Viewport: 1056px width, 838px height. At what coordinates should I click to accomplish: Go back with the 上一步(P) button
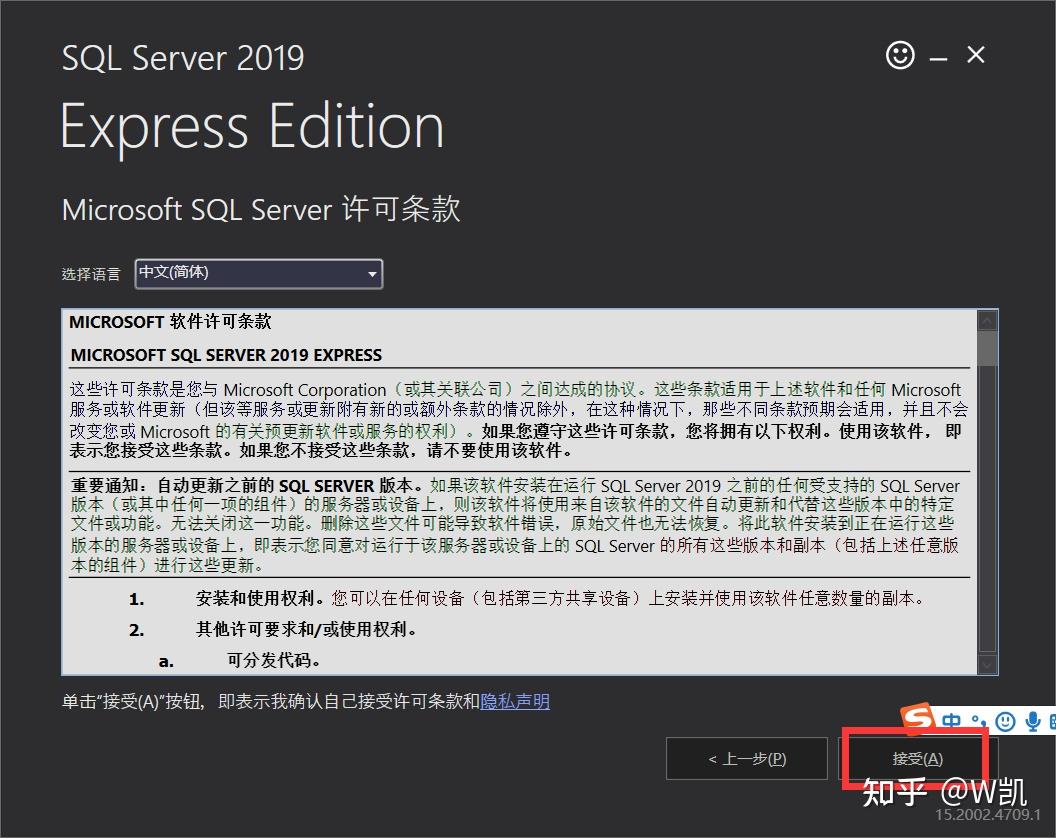point(747,759)
